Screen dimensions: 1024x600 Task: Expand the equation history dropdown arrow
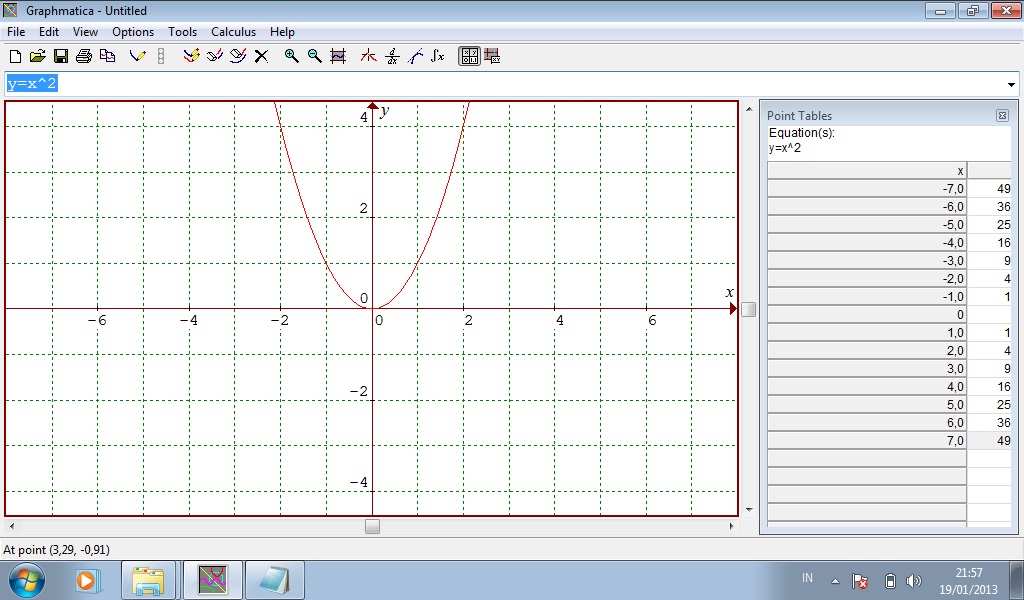tap(1011, 84)
